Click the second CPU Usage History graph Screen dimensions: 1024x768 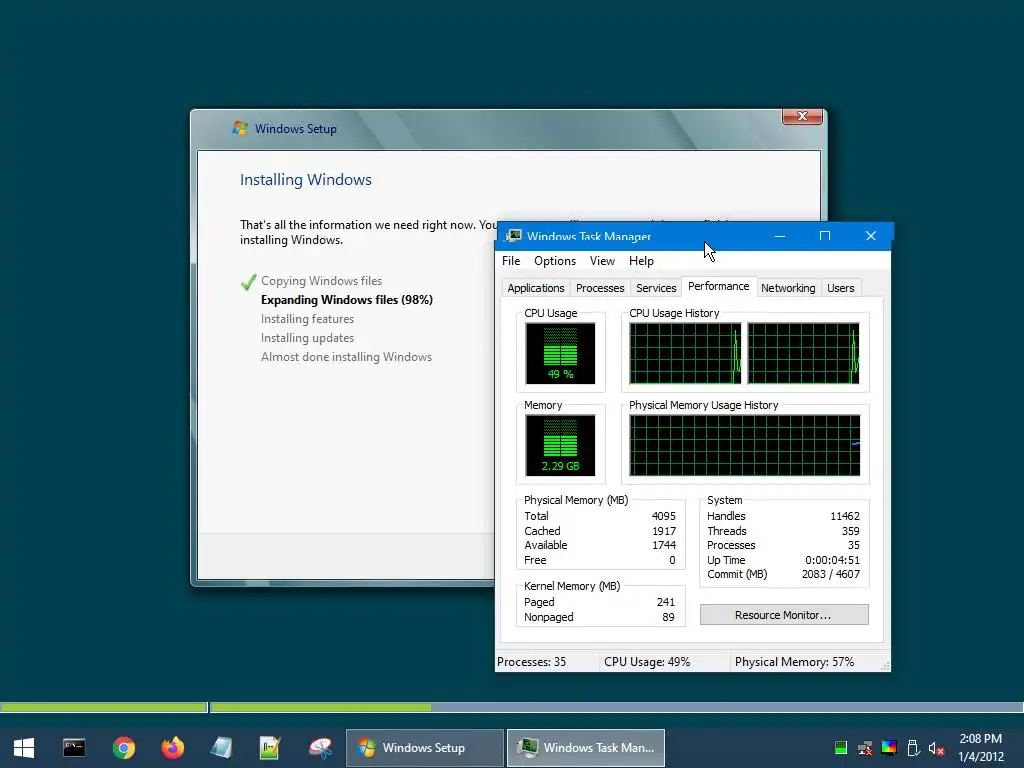click(x=803, y=353)
